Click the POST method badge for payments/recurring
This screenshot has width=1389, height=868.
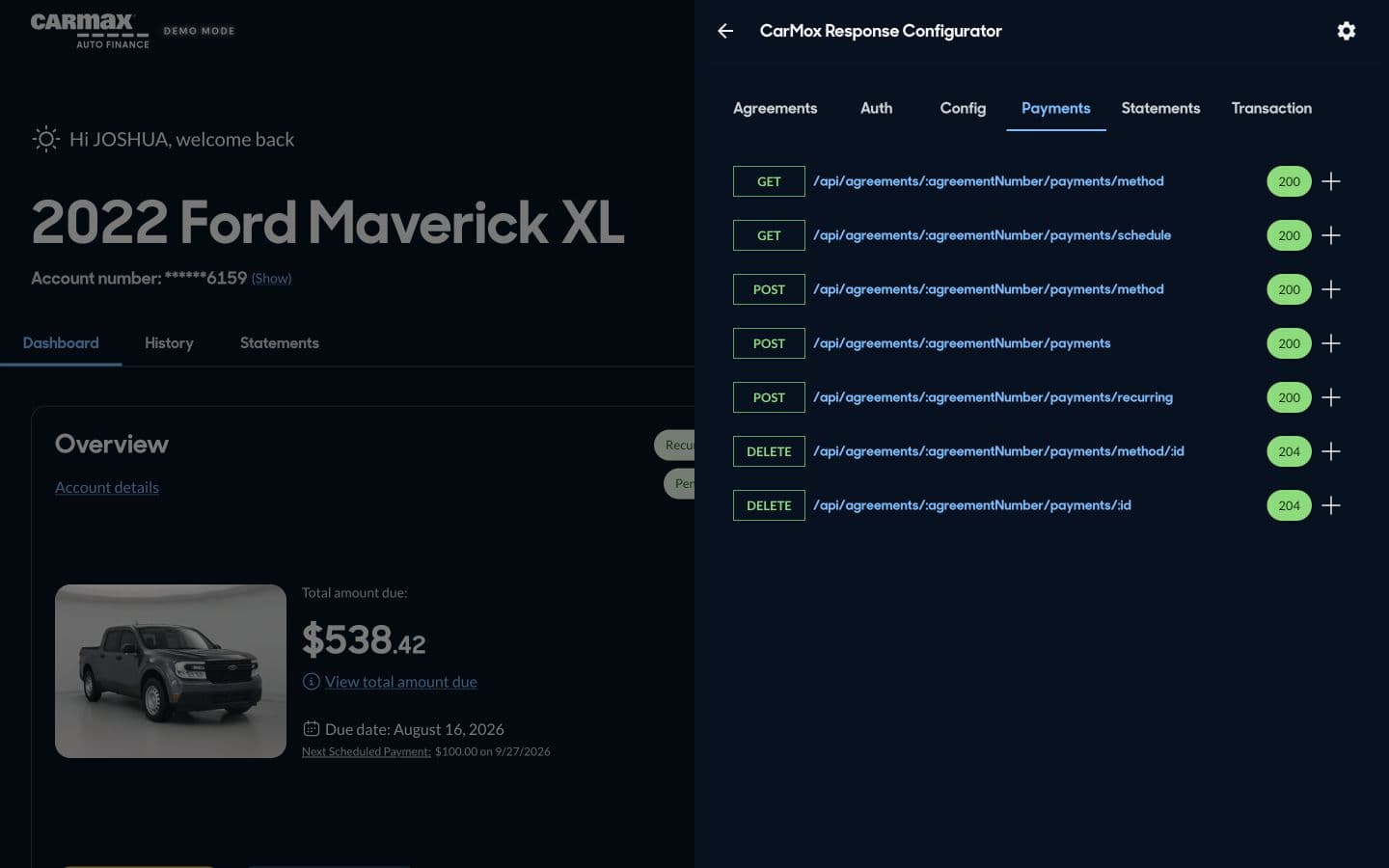click(769, 397)
